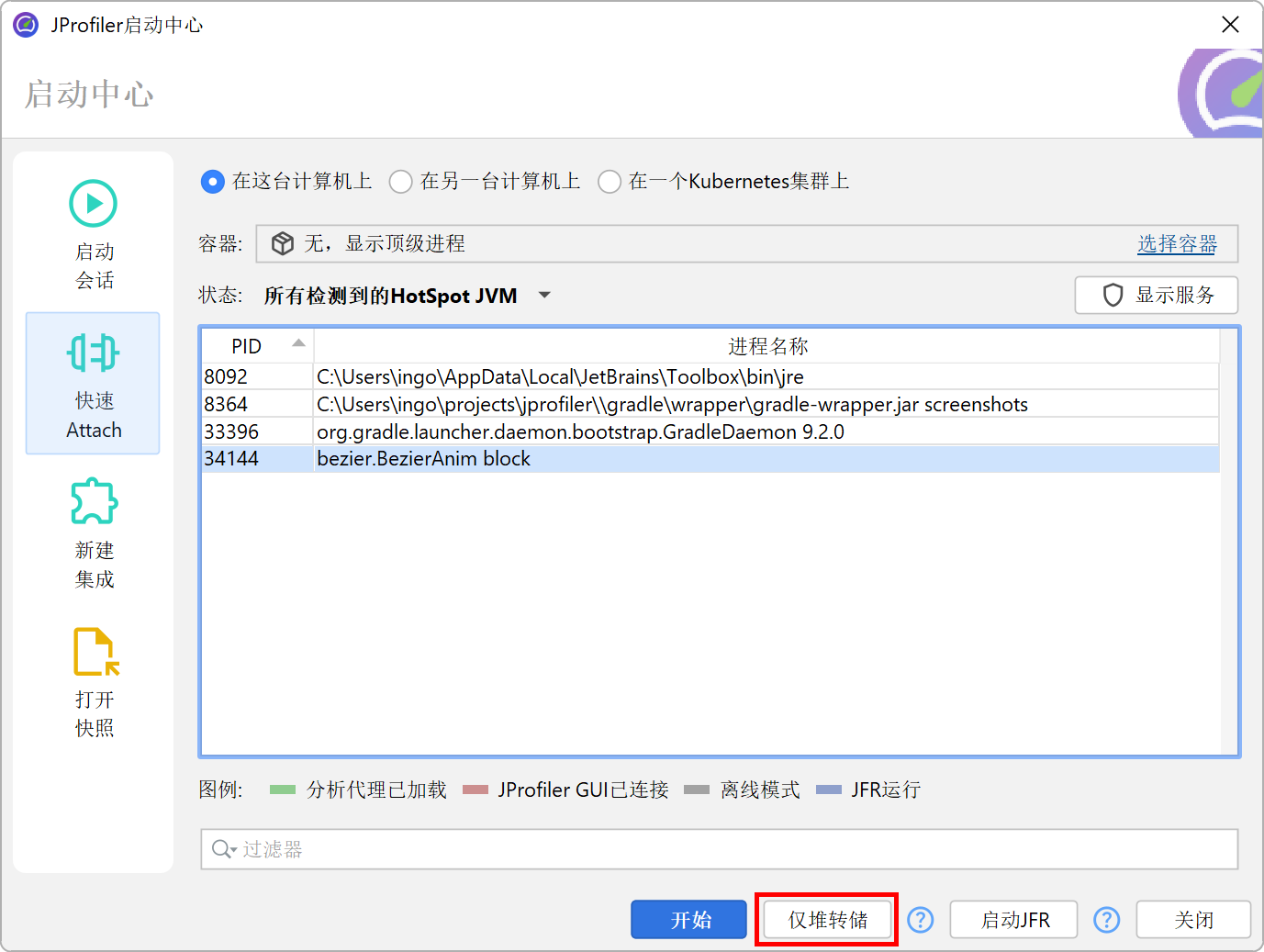Select the gradle-wrapper.jar screenshots process

point(710,404)
